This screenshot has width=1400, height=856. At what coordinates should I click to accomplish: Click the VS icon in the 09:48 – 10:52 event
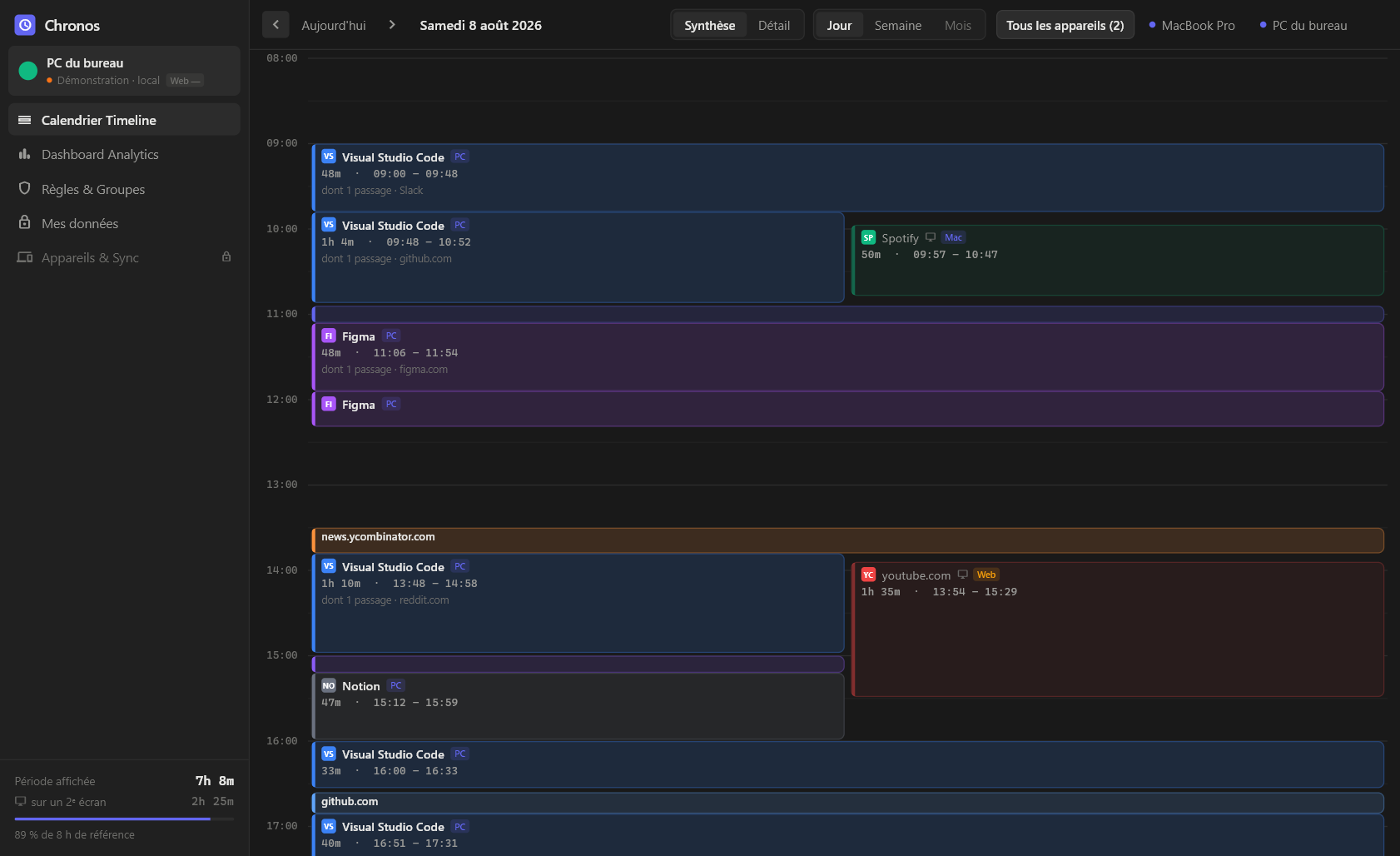click(x=329, y=225)
